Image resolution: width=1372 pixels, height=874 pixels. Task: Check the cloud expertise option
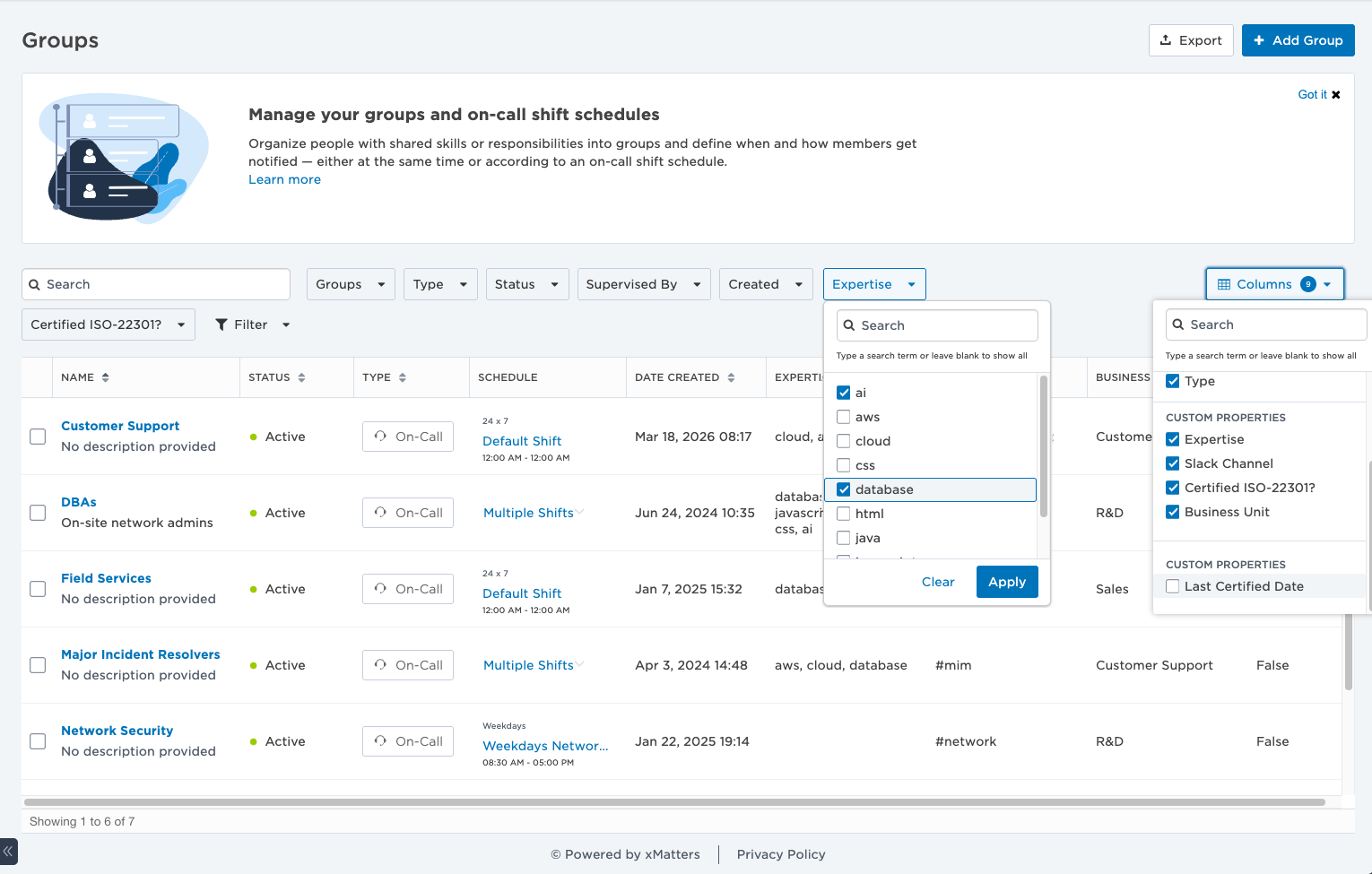pyautogui.click(x=843, y=441)
